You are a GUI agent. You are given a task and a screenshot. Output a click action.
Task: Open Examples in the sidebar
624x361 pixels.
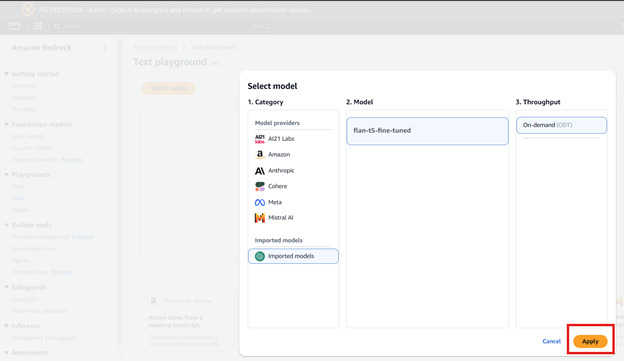click(24, 98)
